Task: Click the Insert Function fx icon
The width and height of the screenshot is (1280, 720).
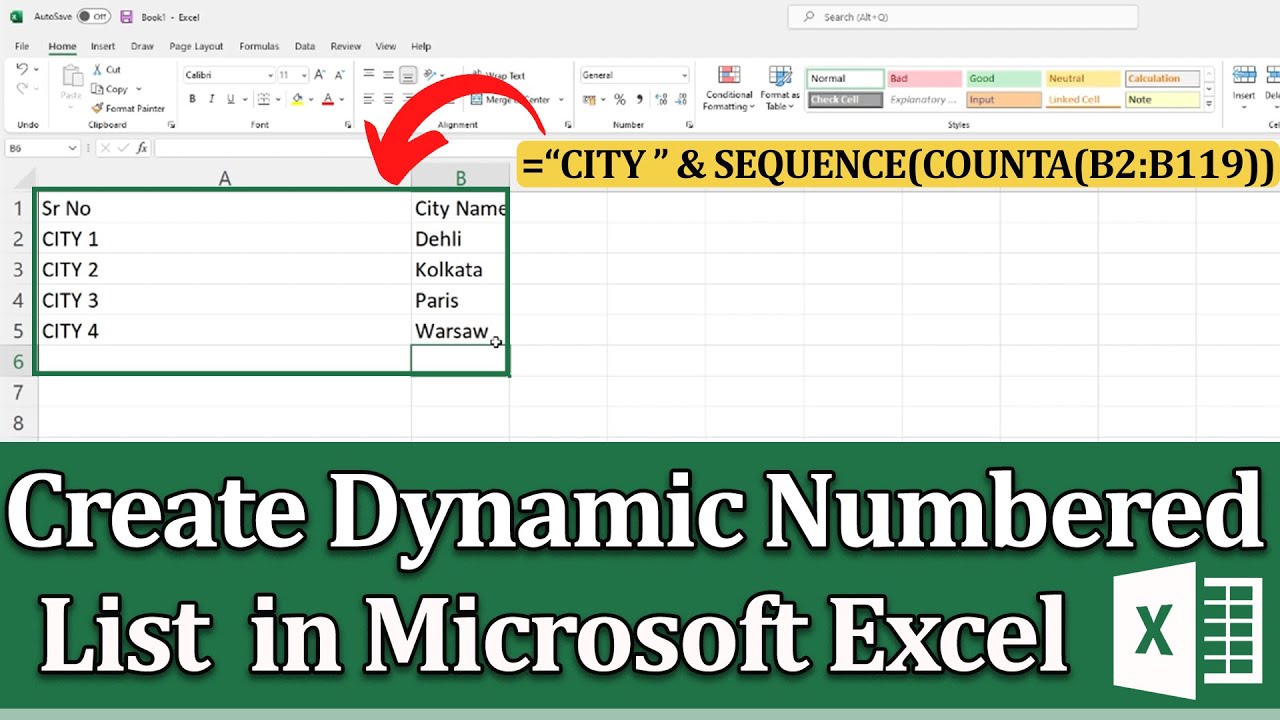Action: pyautogui.click(x=142, y=148)
